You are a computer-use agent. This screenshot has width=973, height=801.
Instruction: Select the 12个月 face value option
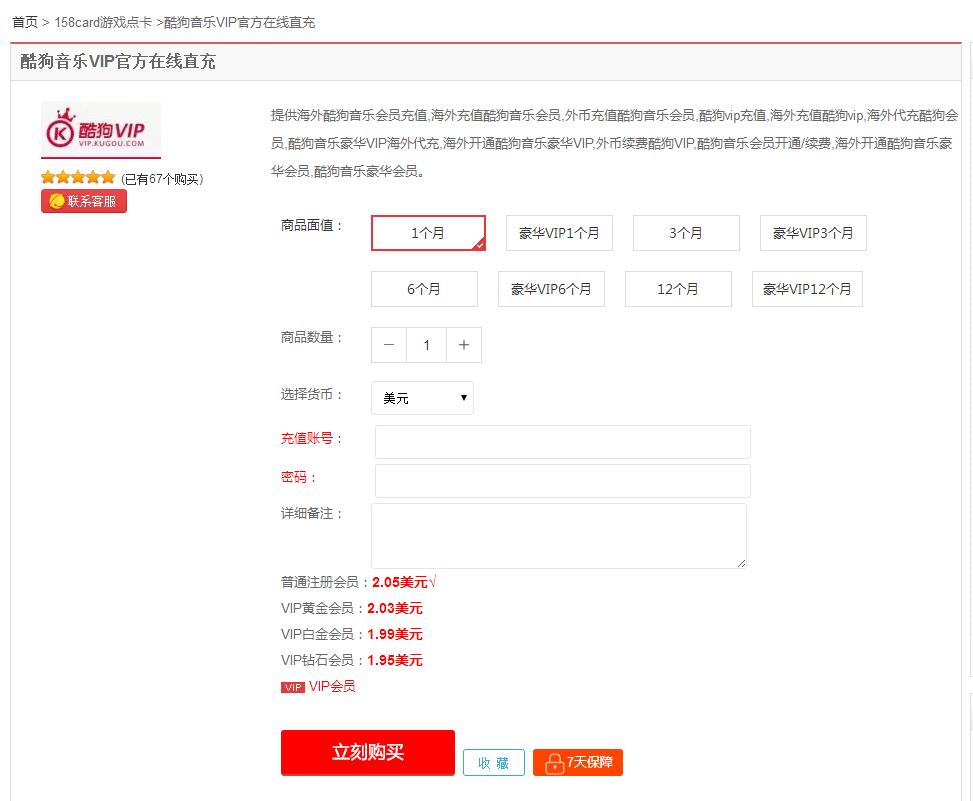tap(678, 289)
